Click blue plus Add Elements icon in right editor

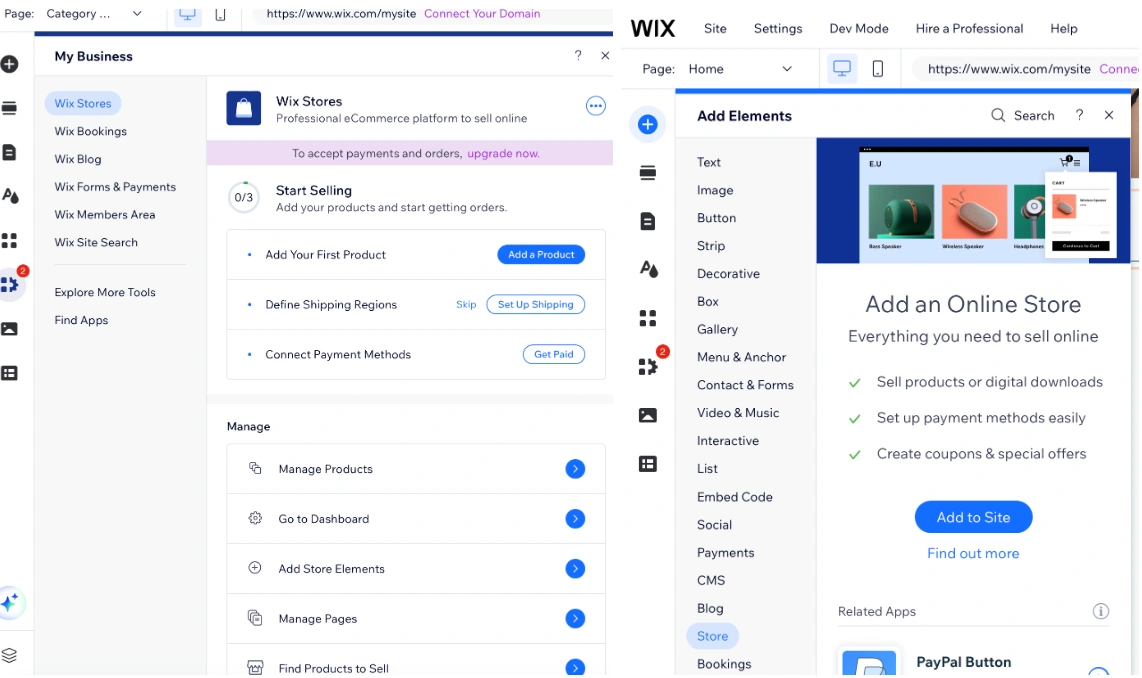coord(647,125)
